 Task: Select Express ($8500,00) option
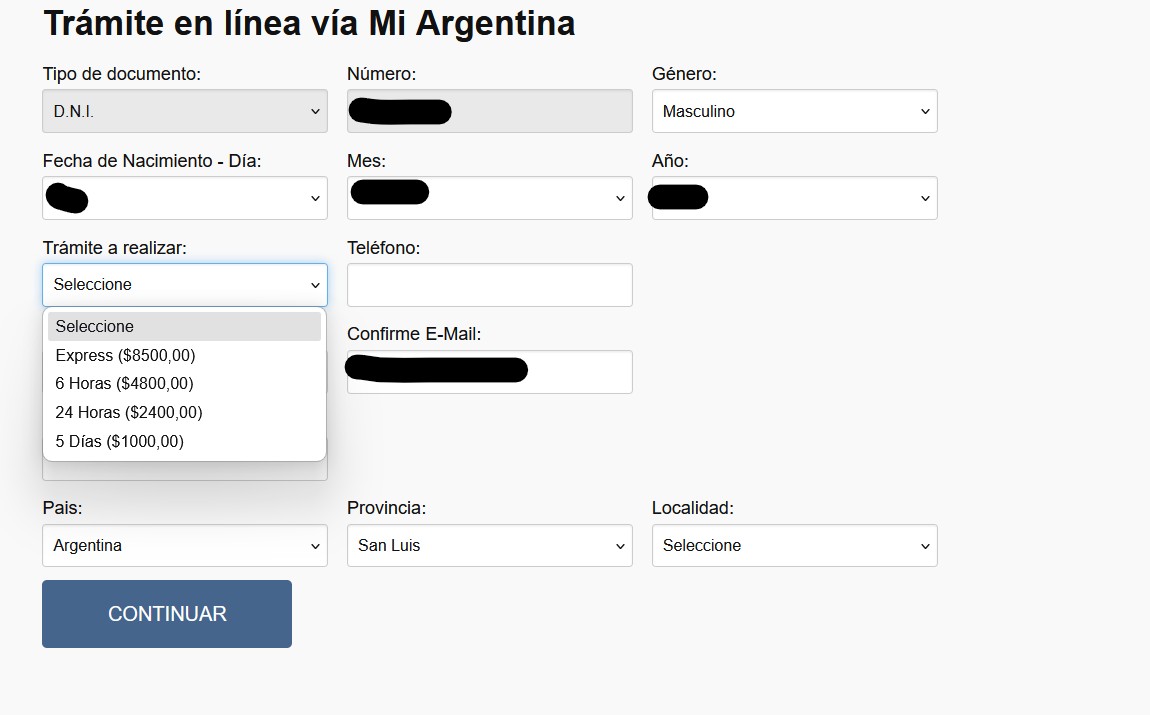tap(185, 355)
